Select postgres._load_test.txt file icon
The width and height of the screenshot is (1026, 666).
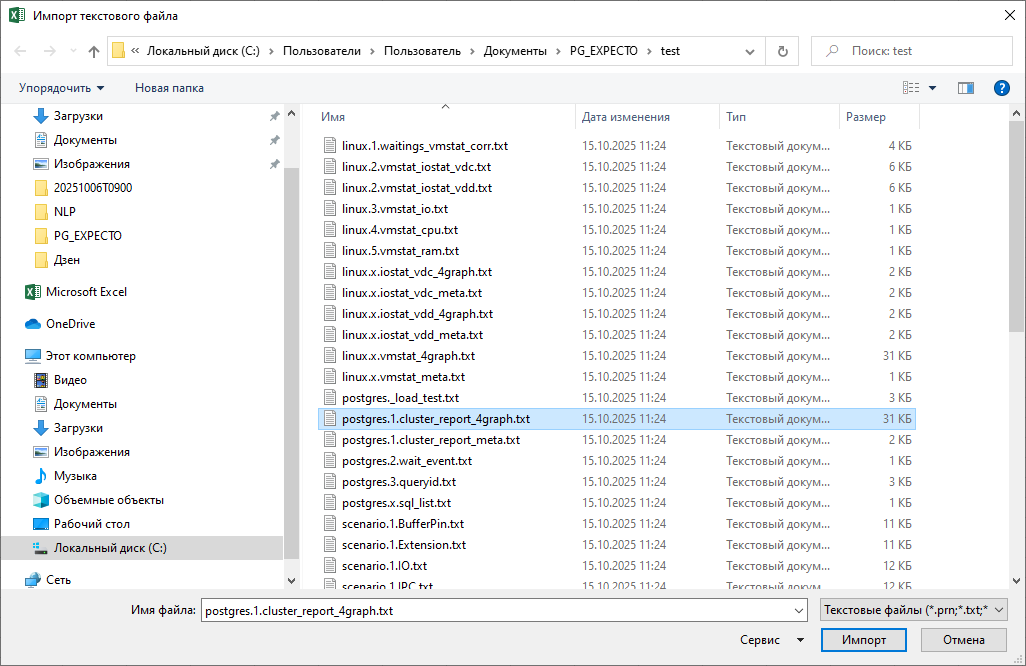(330, 398)
